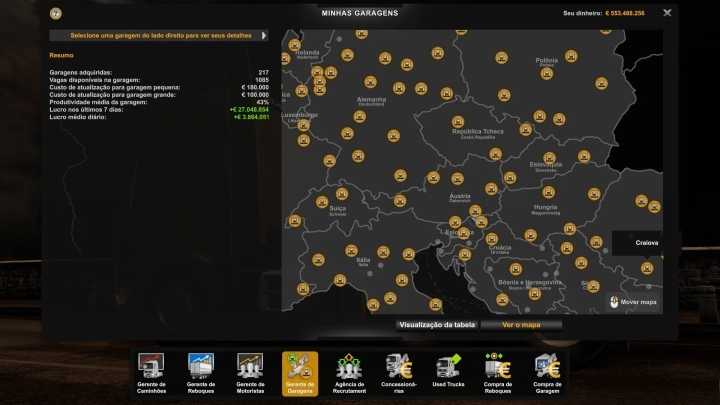Viewport: 720px width, 405px height.
Task: Select garage marker directly above Áustria label
Action: pyautogui.click(x=457, y=179)
